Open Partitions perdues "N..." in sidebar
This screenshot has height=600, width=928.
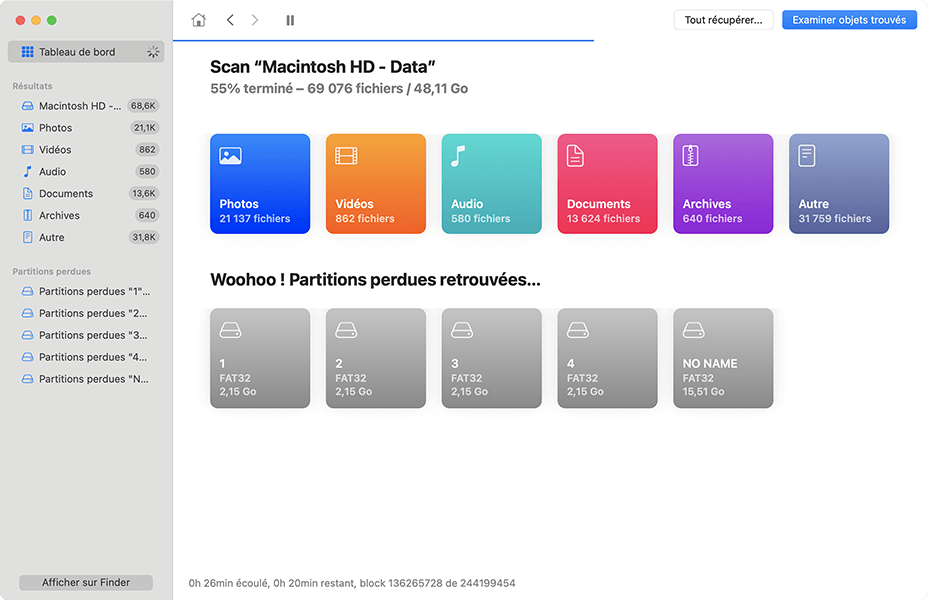pyautogui.click(x=86, y=379)
